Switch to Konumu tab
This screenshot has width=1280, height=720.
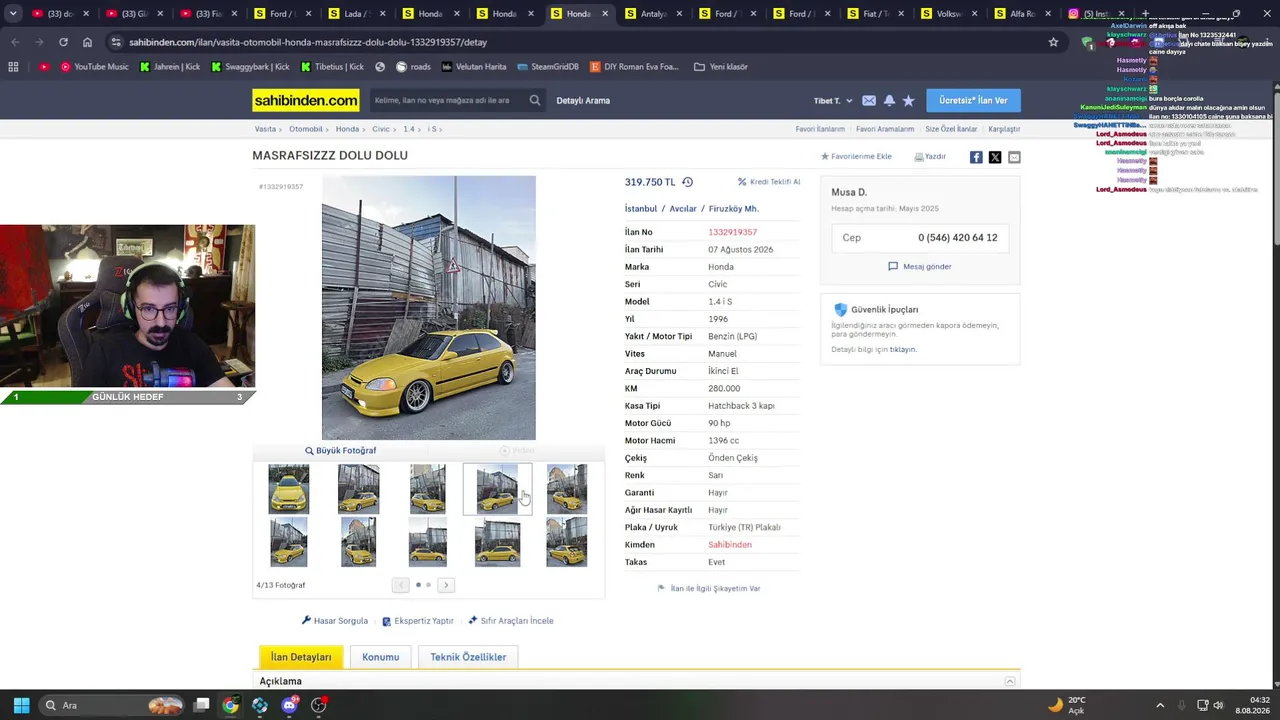tap(380, 657)
